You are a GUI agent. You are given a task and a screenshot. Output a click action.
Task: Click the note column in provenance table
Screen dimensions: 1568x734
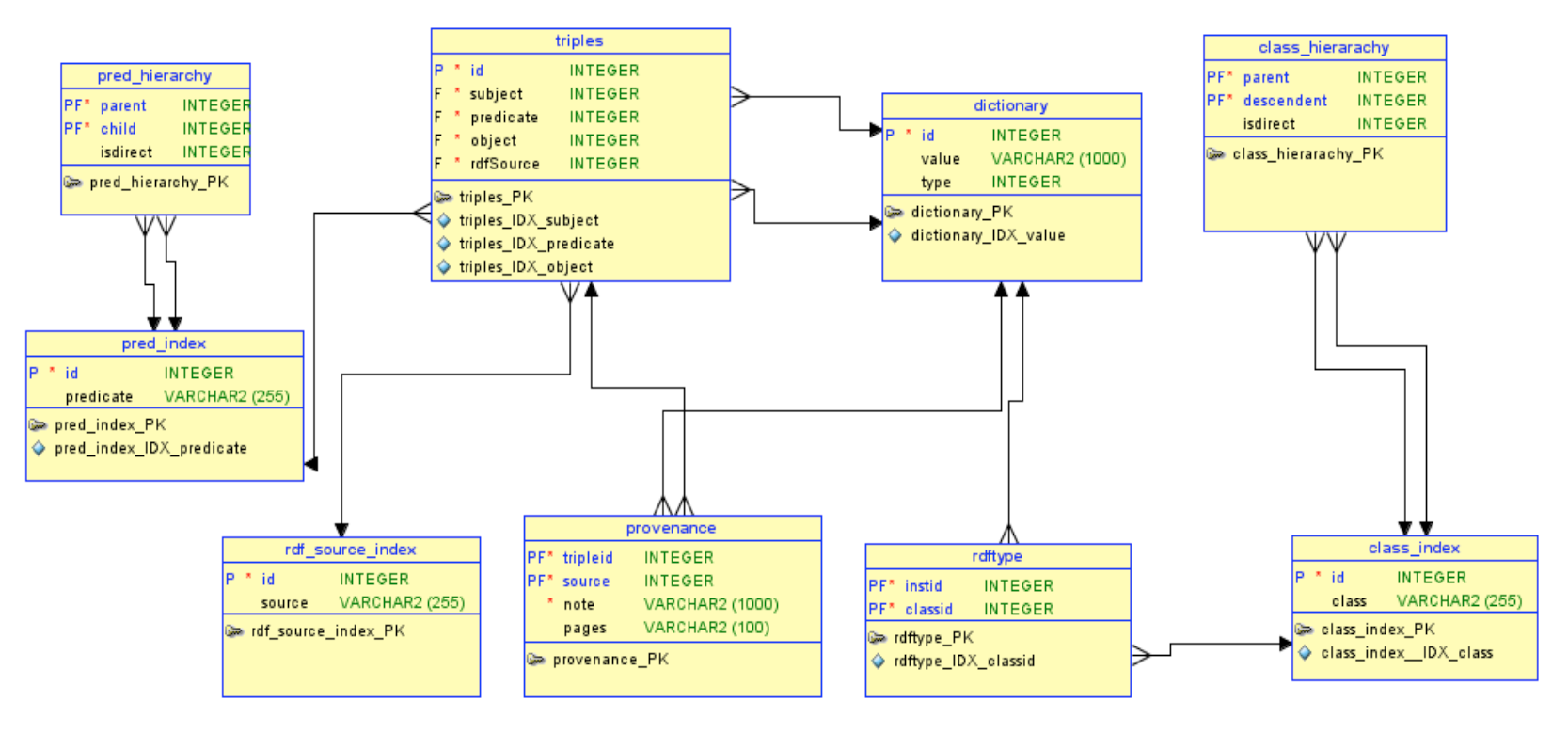coord(578,605)
